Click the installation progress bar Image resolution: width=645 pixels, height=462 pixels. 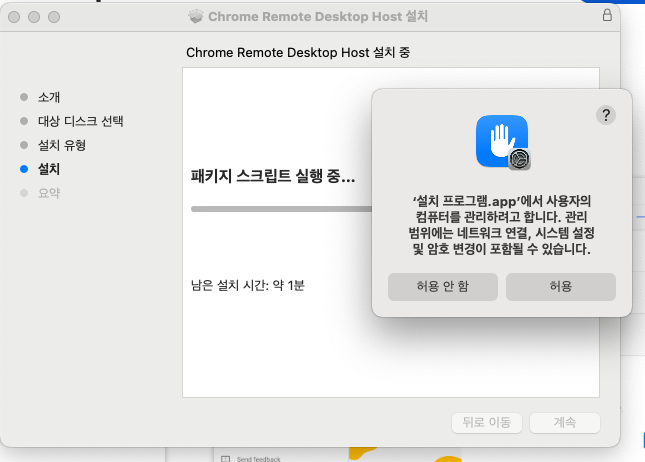pyautogui.click(x=281, y=209)
